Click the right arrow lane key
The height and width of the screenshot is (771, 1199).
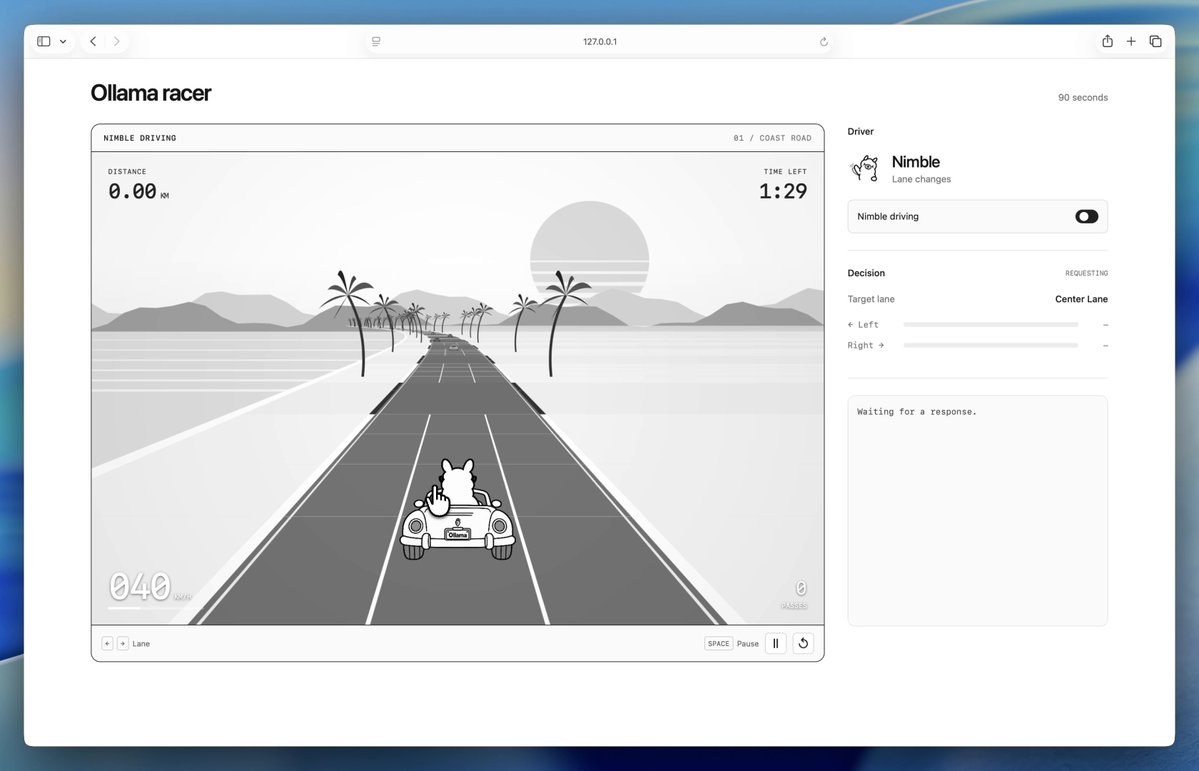pos(122,643)
